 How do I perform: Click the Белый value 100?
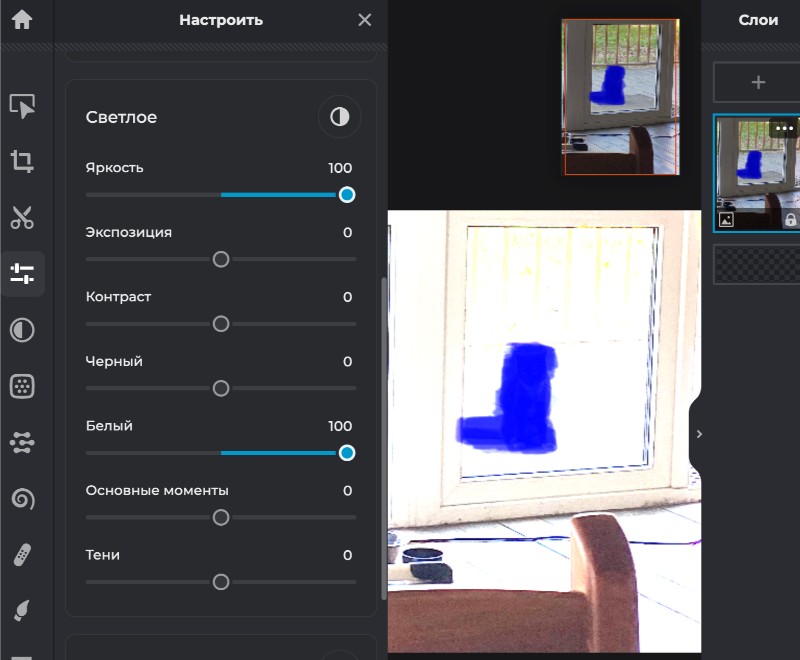pyautogui.click(x=340, y=426)
